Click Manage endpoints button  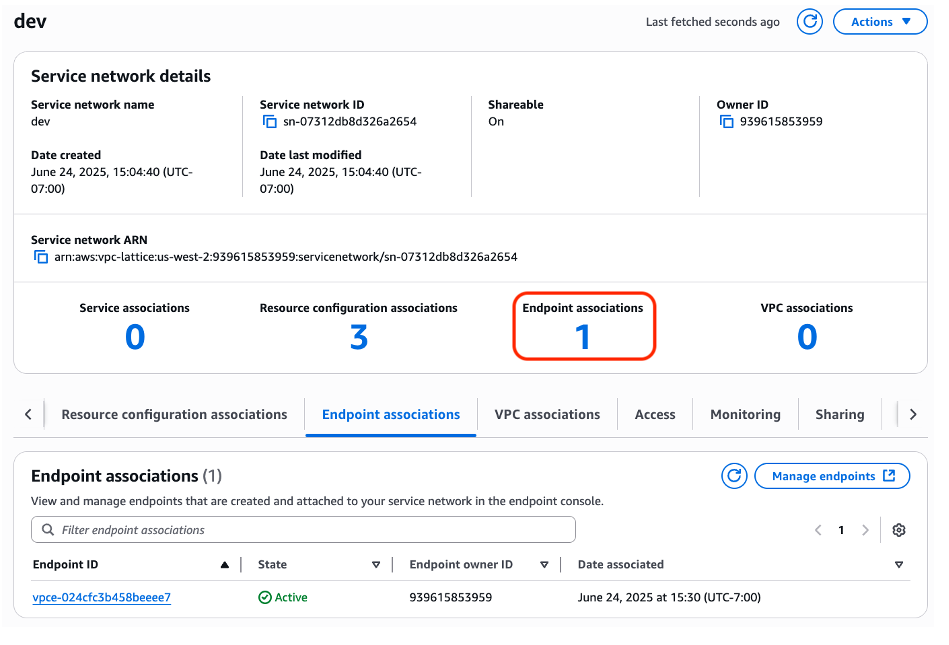tap(832, 476)
